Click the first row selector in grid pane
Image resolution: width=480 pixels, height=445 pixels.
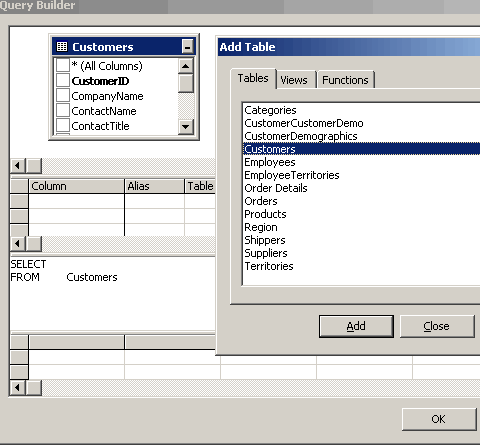(19, 201)
